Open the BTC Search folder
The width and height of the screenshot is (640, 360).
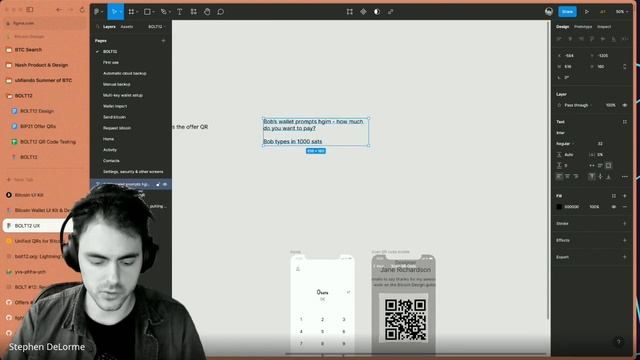[28, 50]
